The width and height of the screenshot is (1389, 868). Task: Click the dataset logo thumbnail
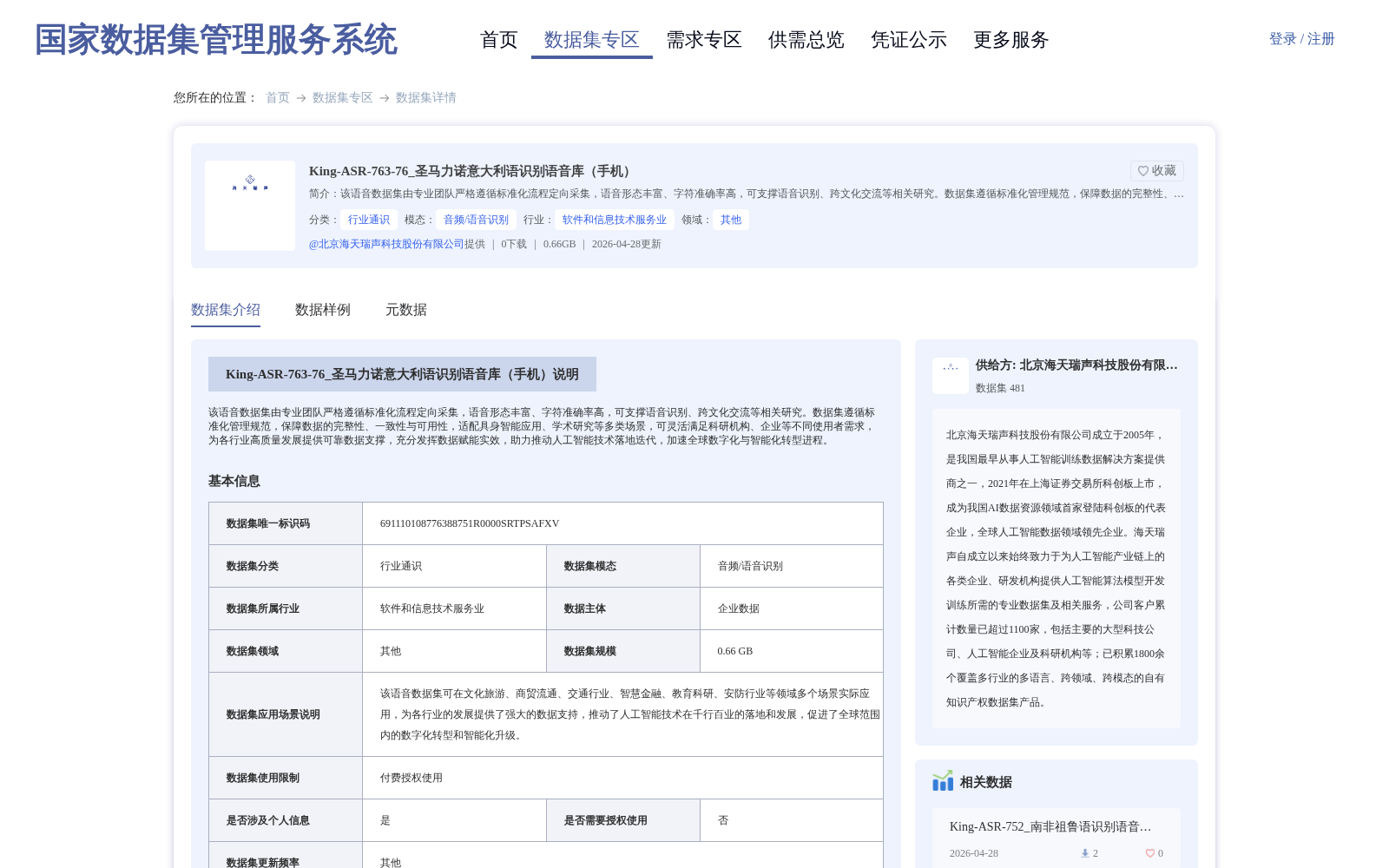click(x=250, y=206)
